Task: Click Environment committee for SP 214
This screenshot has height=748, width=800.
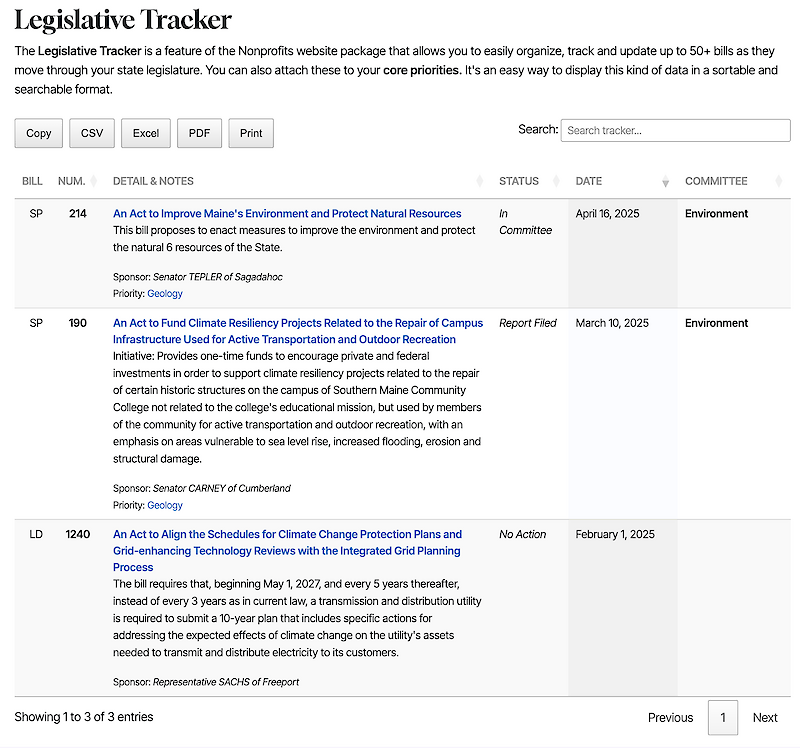Action: tap(716, 214)
